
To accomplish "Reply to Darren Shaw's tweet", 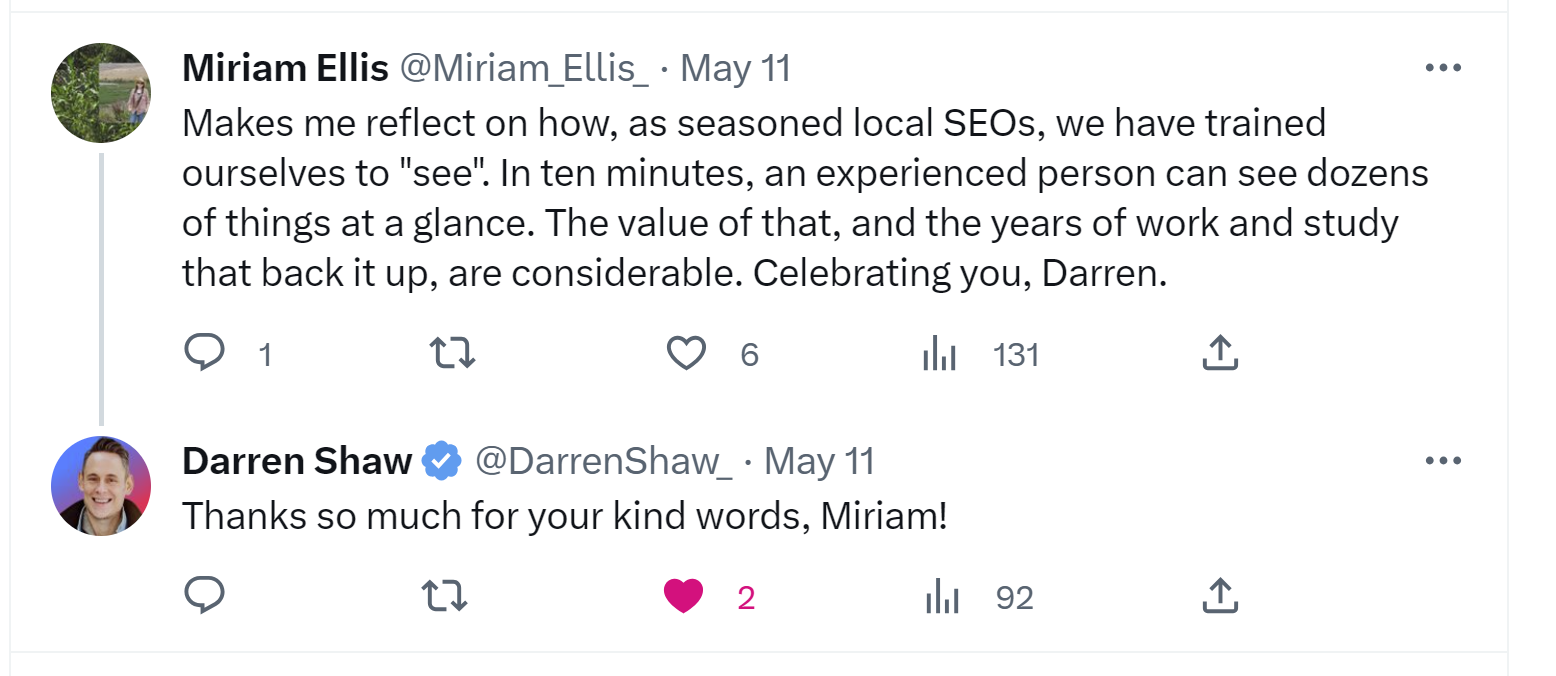I will pyautogui.click(x=205, y=597).
